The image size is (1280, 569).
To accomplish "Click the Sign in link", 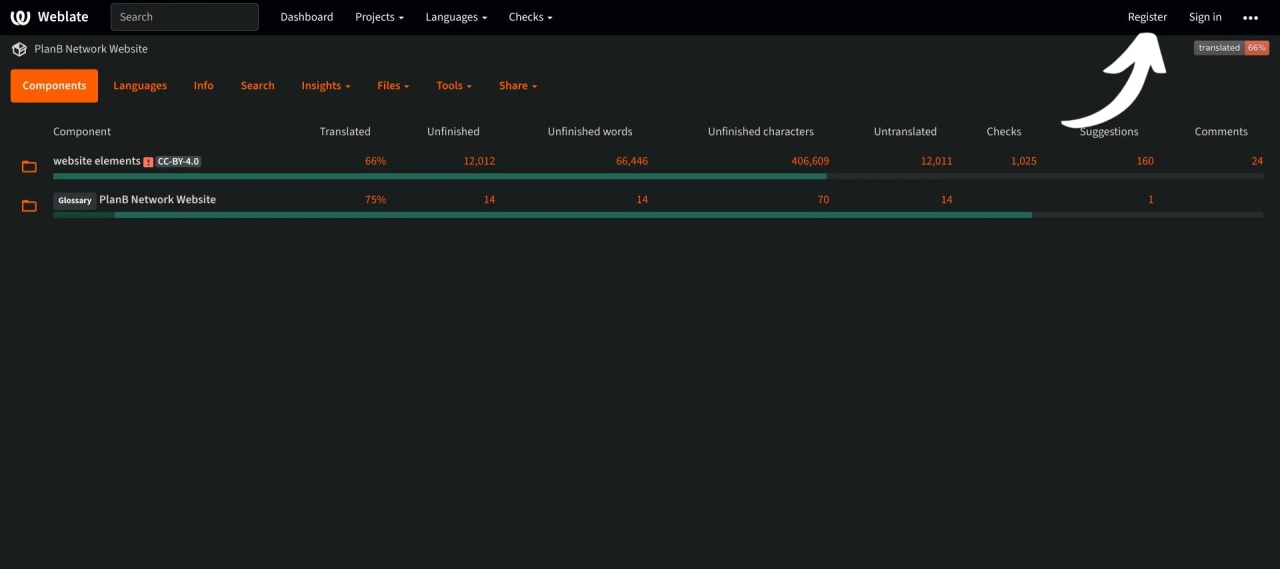I will point(1205,17).
